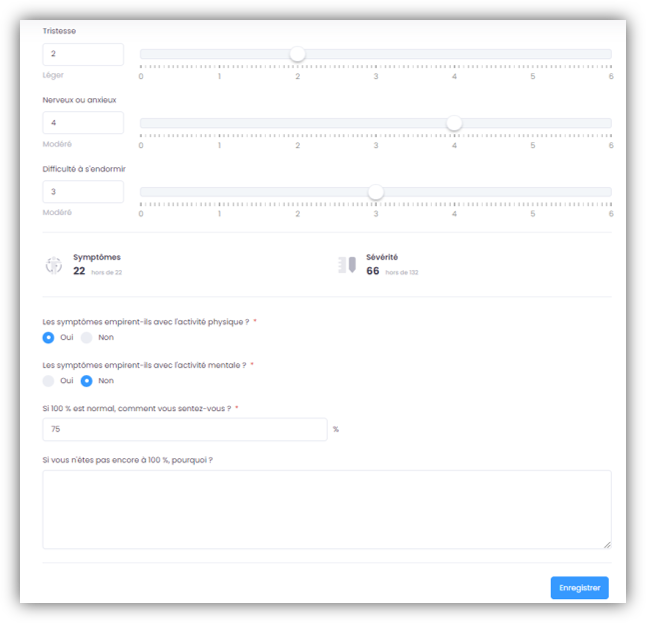Screen dimensions: 646x623
Task: Select Oui for activité physique question
Action: click(49, 338)
